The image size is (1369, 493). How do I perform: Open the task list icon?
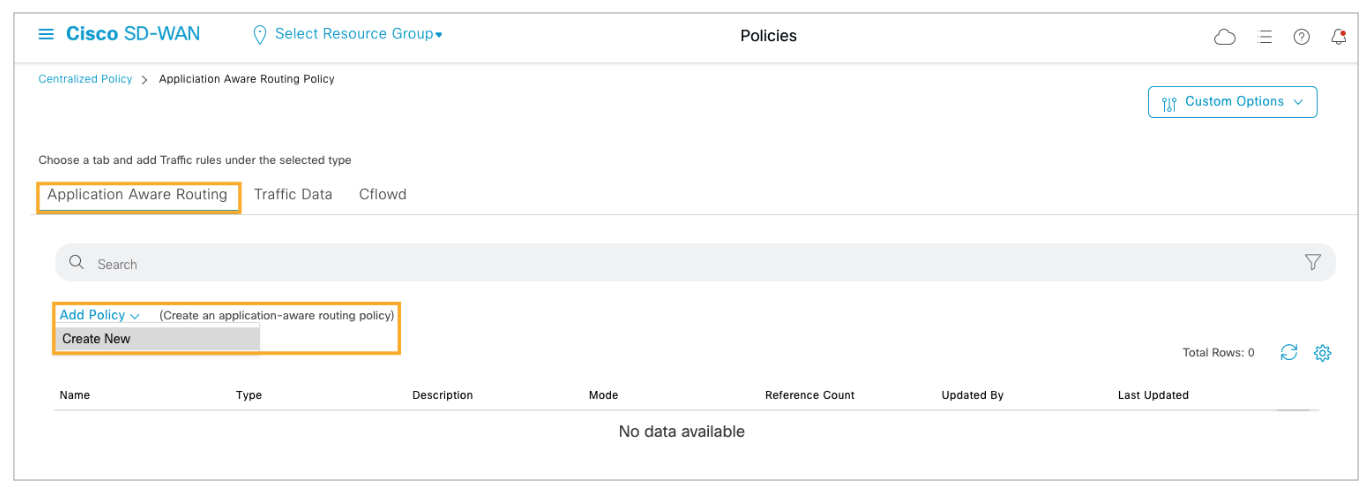1264,37
